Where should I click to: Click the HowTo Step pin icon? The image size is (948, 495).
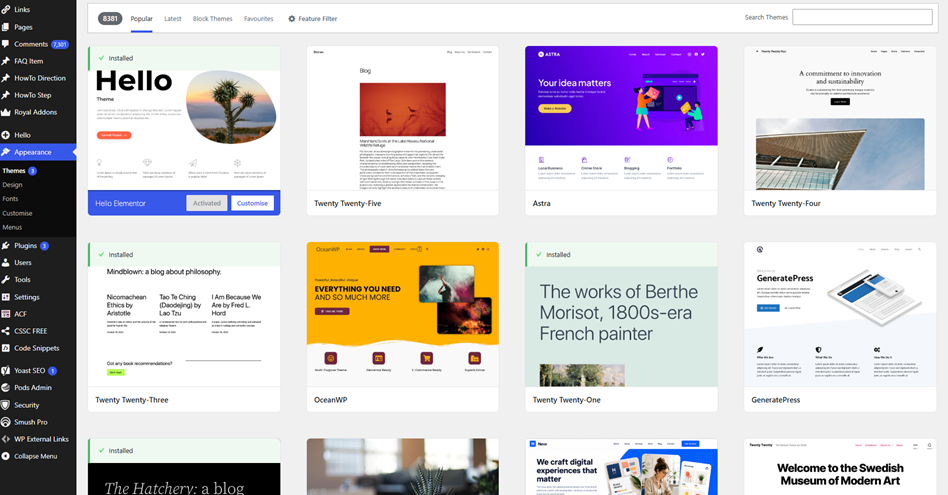tap(6, 95)
